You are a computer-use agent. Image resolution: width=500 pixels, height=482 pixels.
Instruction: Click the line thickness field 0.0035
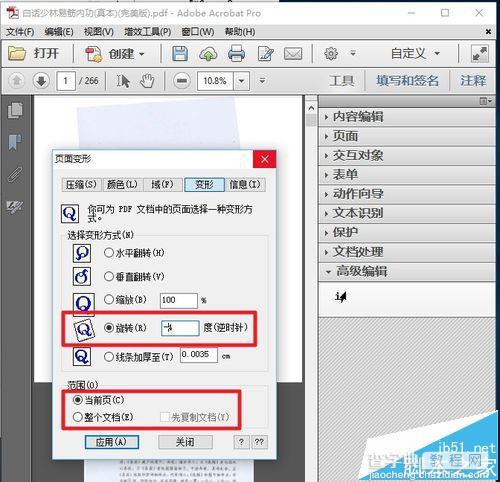pos(199,355)
